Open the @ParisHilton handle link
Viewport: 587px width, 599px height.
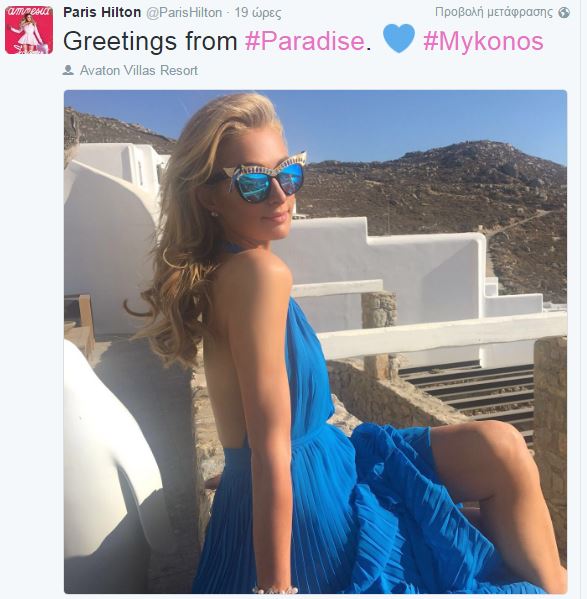184,13
